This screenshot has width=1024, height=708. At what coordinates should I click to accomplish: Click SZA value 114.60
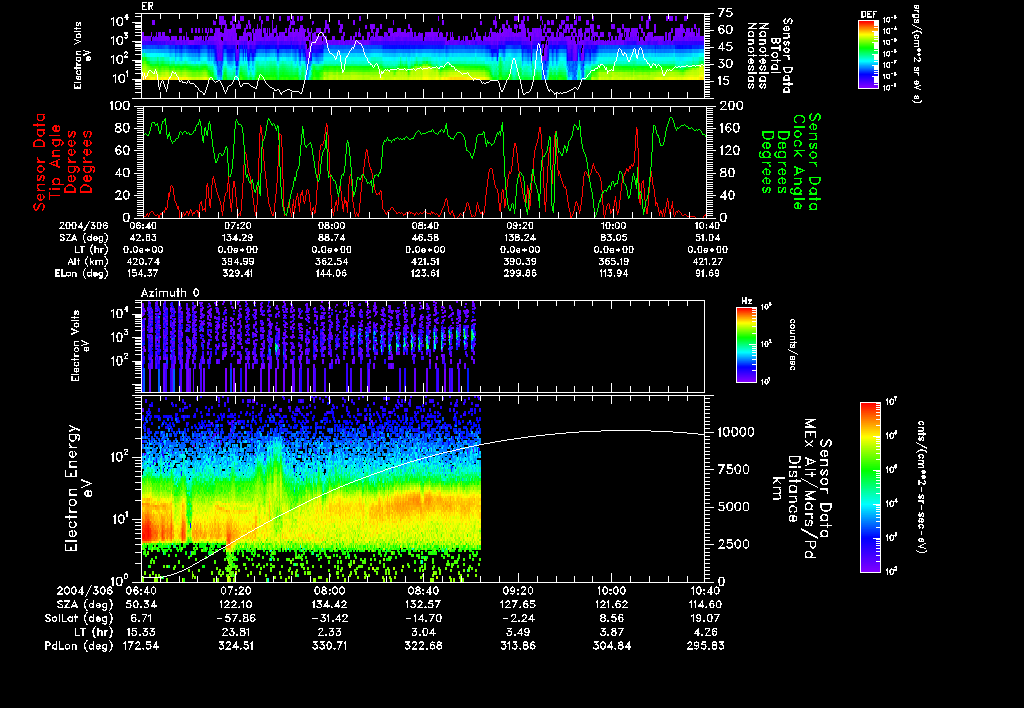click(705, 605)
